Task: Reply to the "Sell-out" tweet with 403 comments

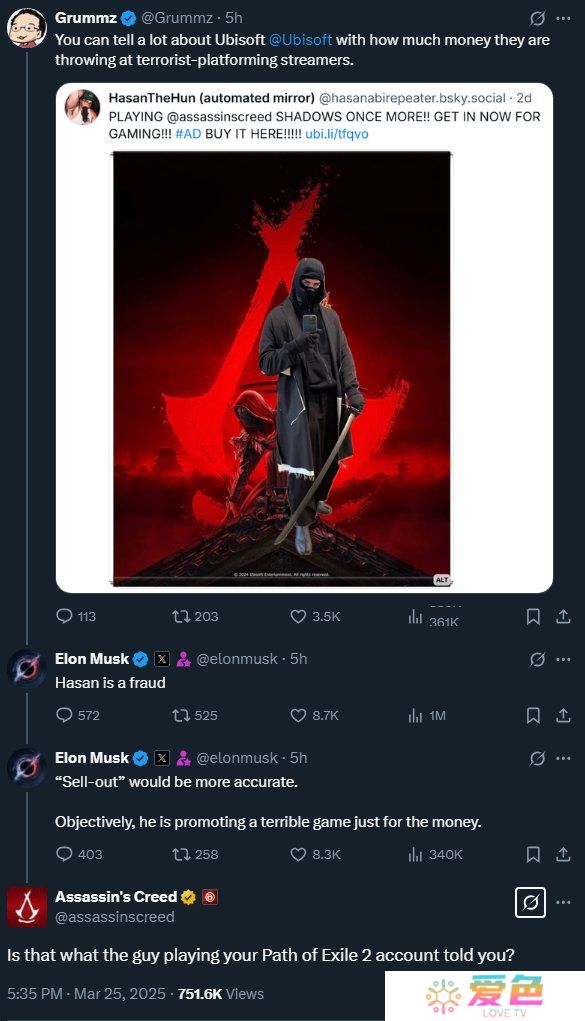Action: pyautogui.click(x=64, y=854)
